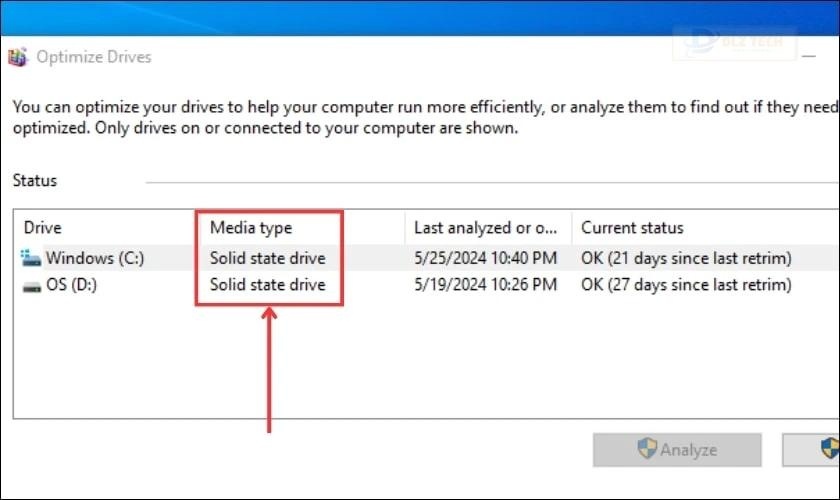
Task: Click the Optimize Drives window title
Action: (x=94, y=57)
